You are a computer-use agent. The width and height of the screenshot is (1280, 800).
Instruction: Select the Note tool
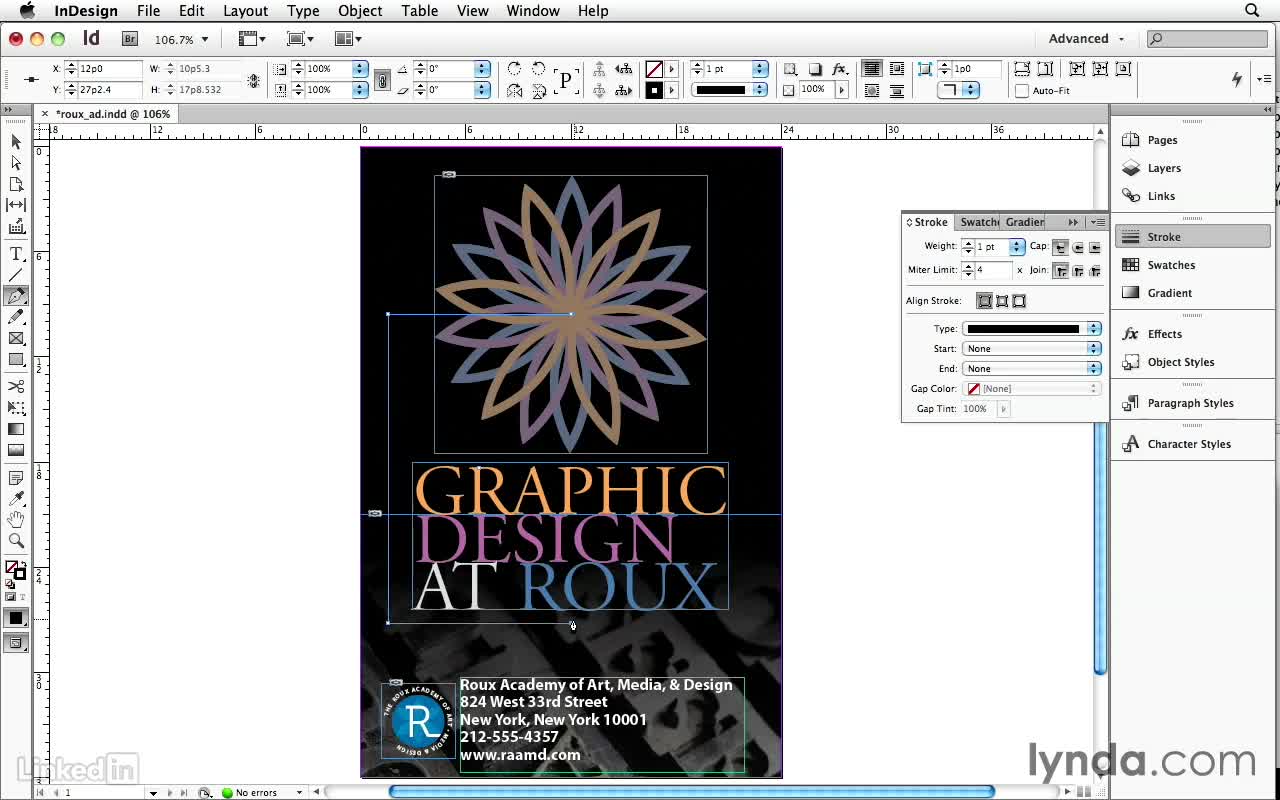pos(16,478)
